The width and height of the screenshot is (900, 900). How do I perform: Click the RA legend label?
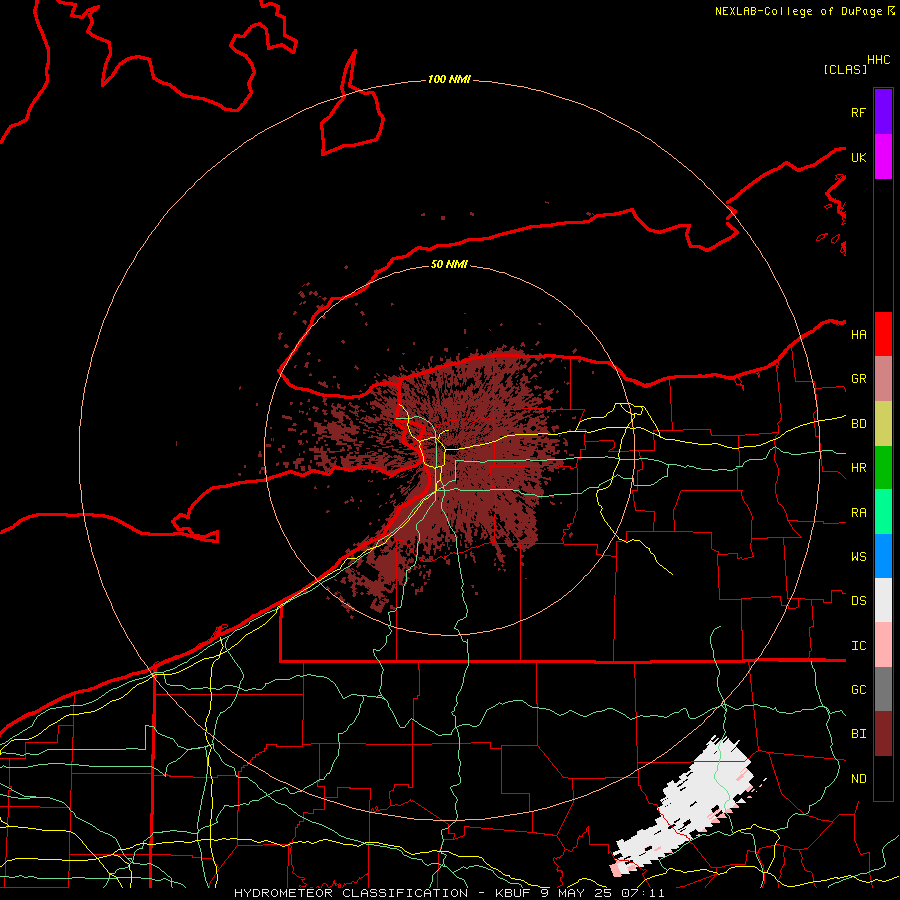click(858, 513)
